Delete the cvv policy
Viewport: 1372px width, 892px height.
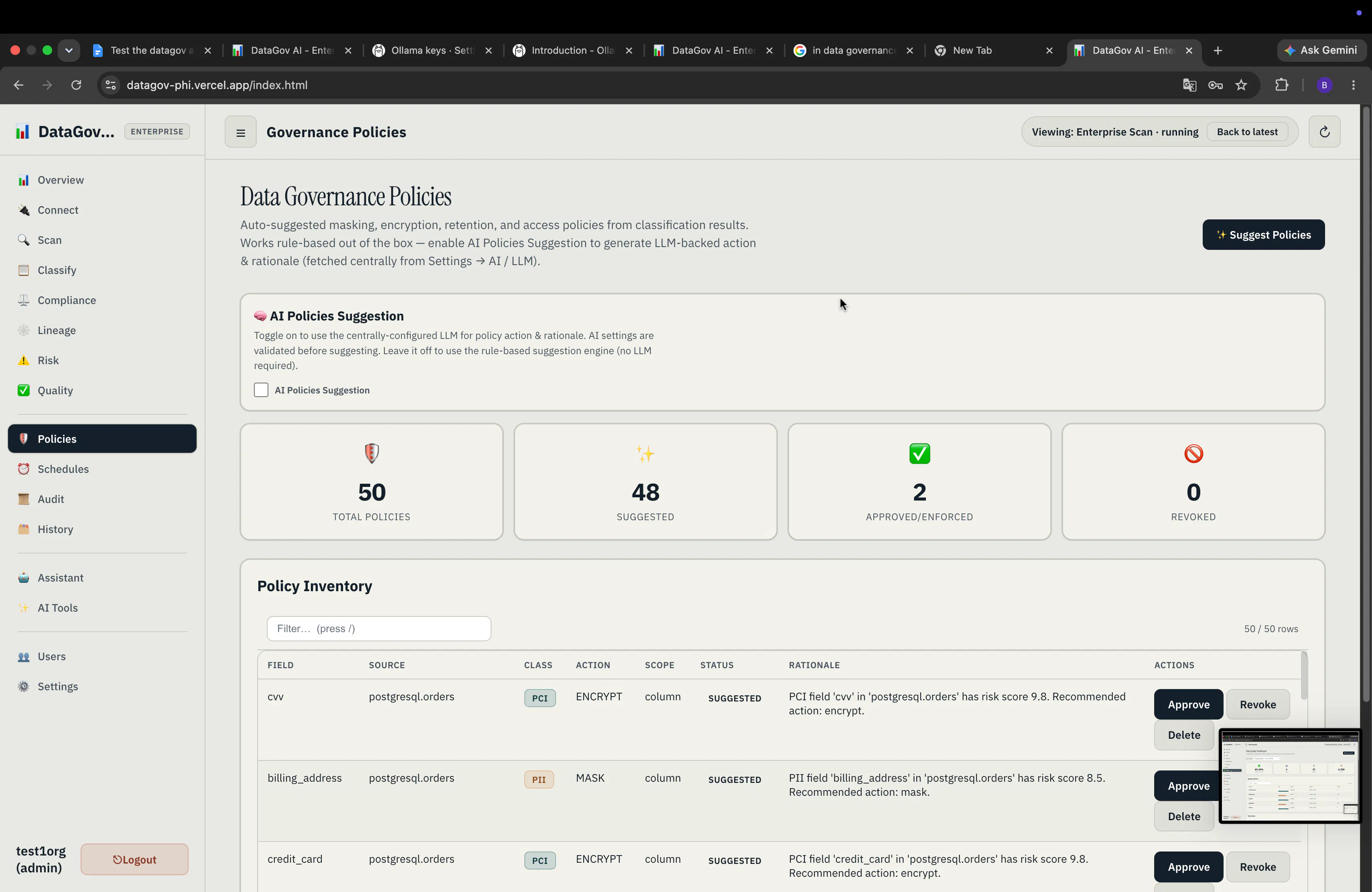(1183, 735)
